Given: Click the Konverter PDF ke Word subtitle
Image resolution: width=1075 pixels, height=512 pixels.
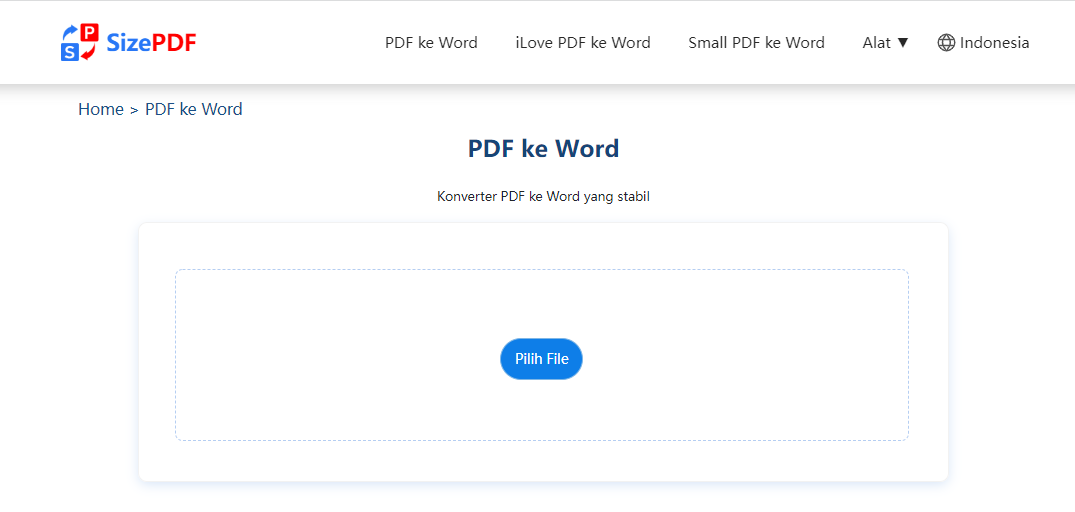Looking at the screenshot, I should 543,197.
